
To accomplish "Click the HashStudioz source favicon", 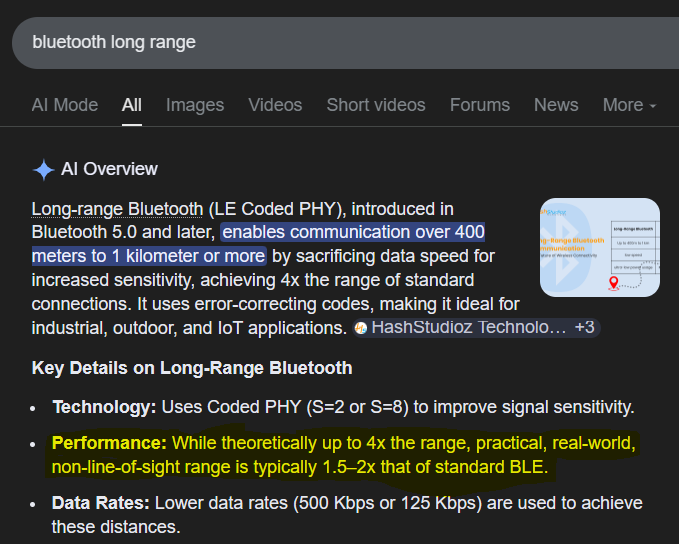I will point(361,328).
